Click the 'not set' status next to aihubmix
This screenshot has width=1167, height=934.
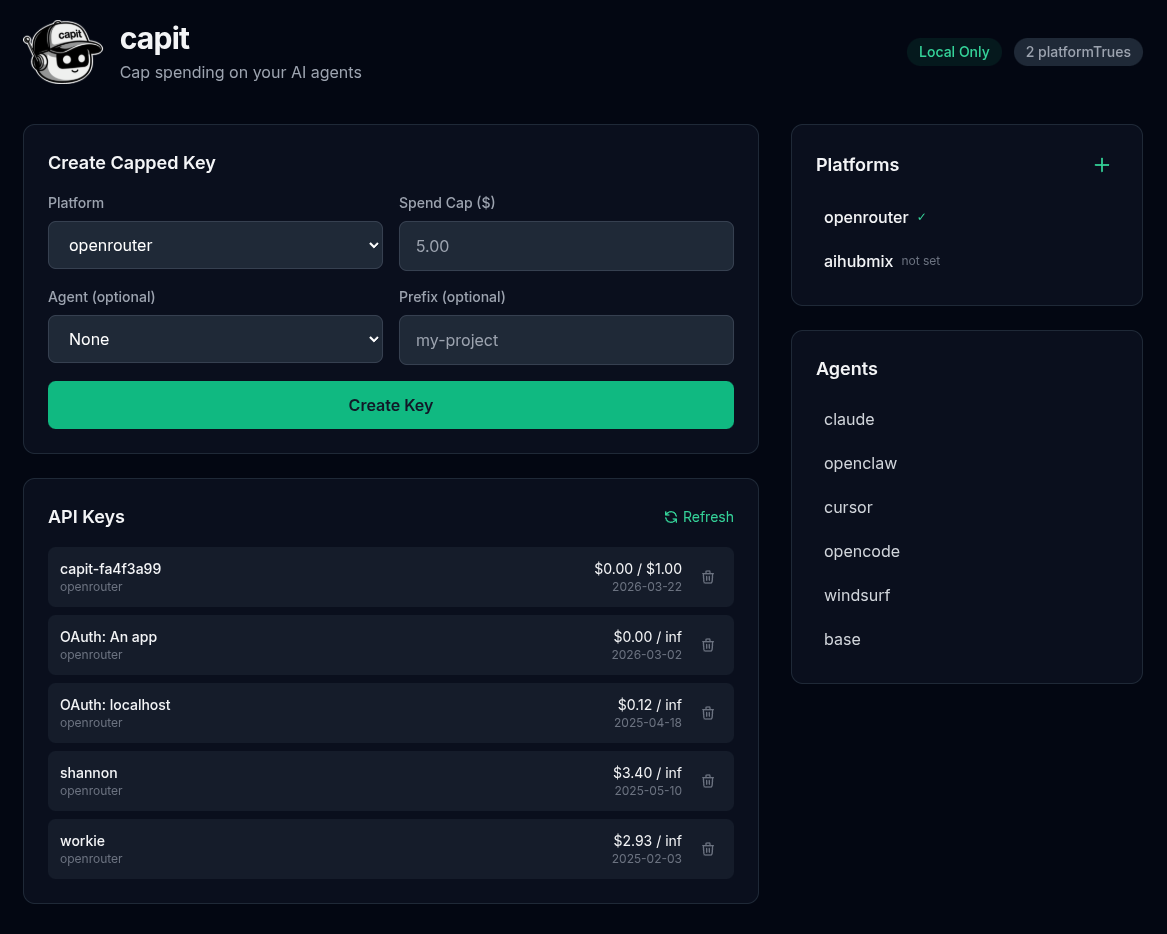(921, 260)
